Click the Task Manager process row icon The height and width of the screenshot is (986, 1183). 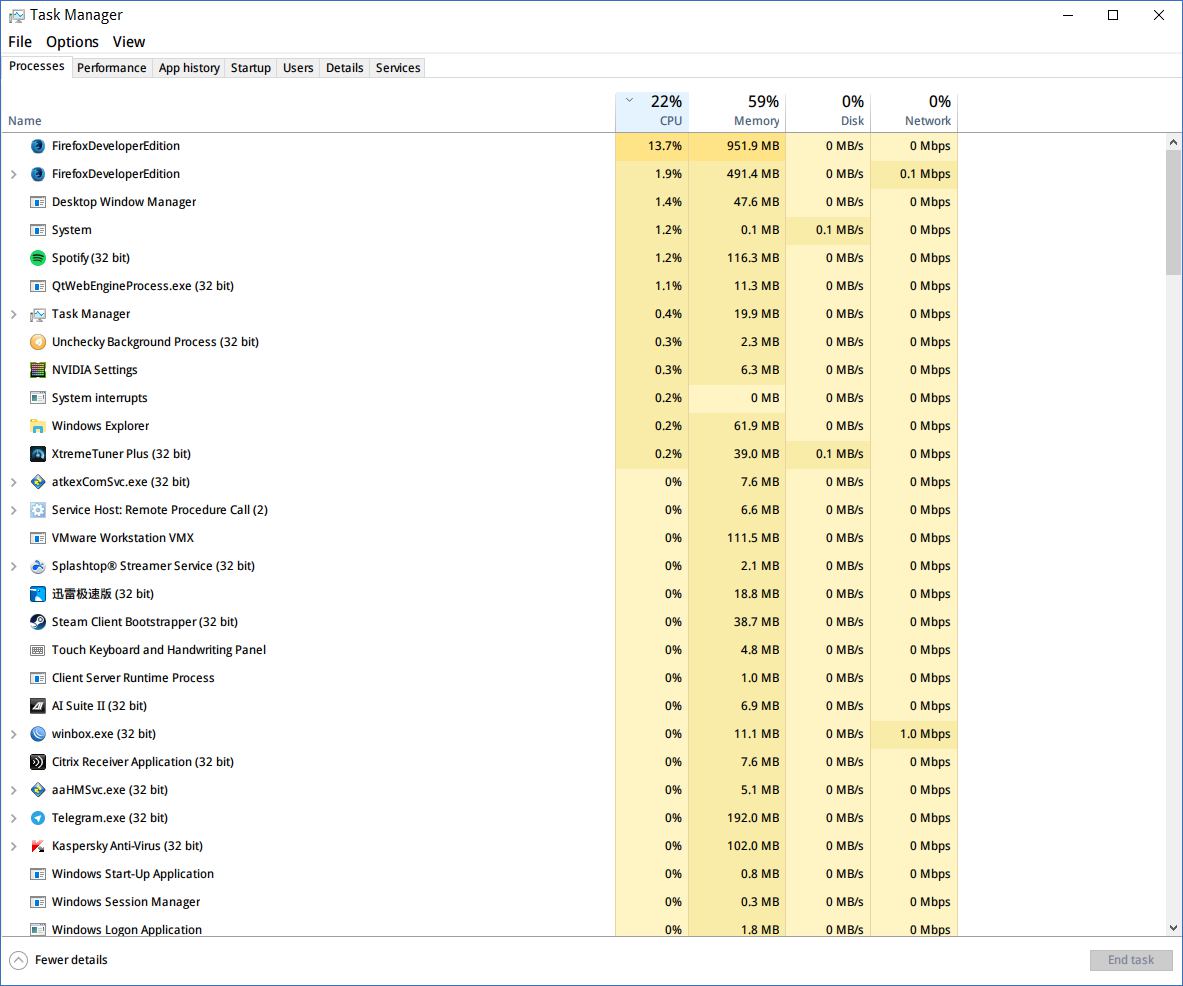point(38,314)
